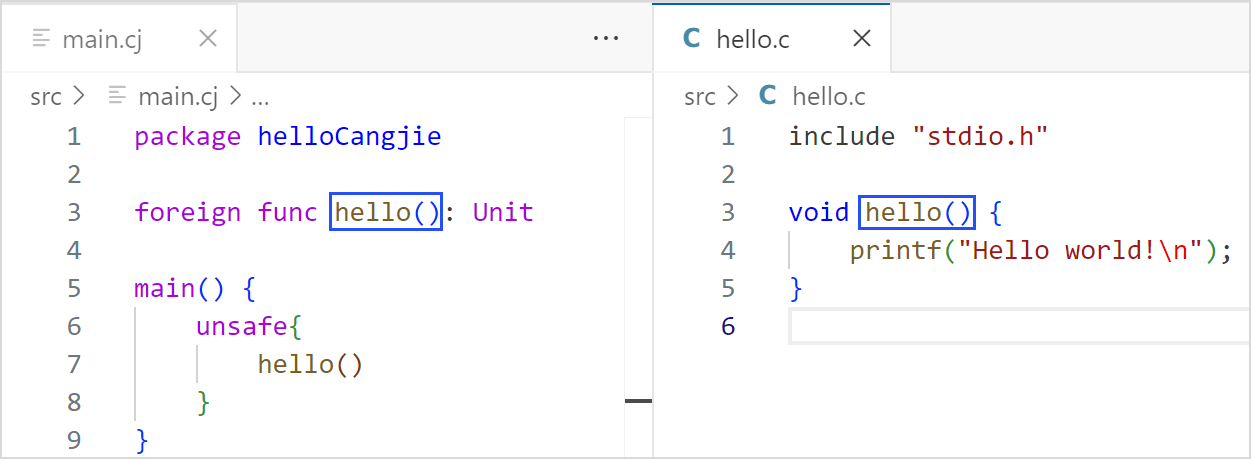Click highlighted hello() in foreign func declaration
This screenshot has height=459, width=1251.
(x=386, y=212)
